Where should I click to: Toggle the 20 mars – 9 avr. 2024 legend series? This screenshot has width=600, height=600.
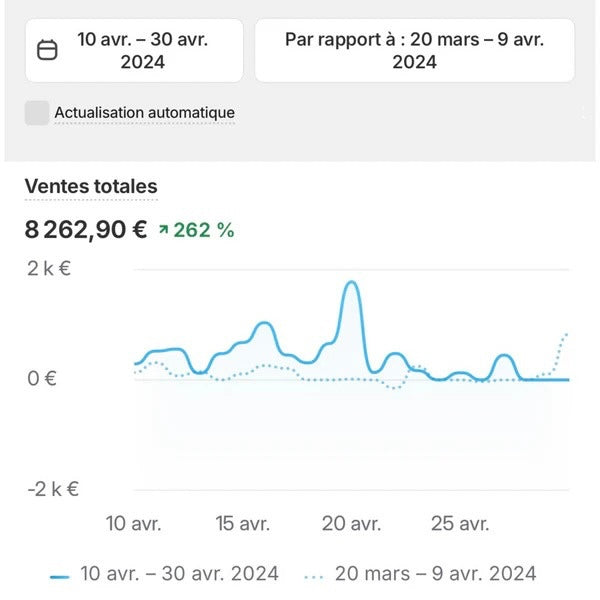click(x=420, y=574)
